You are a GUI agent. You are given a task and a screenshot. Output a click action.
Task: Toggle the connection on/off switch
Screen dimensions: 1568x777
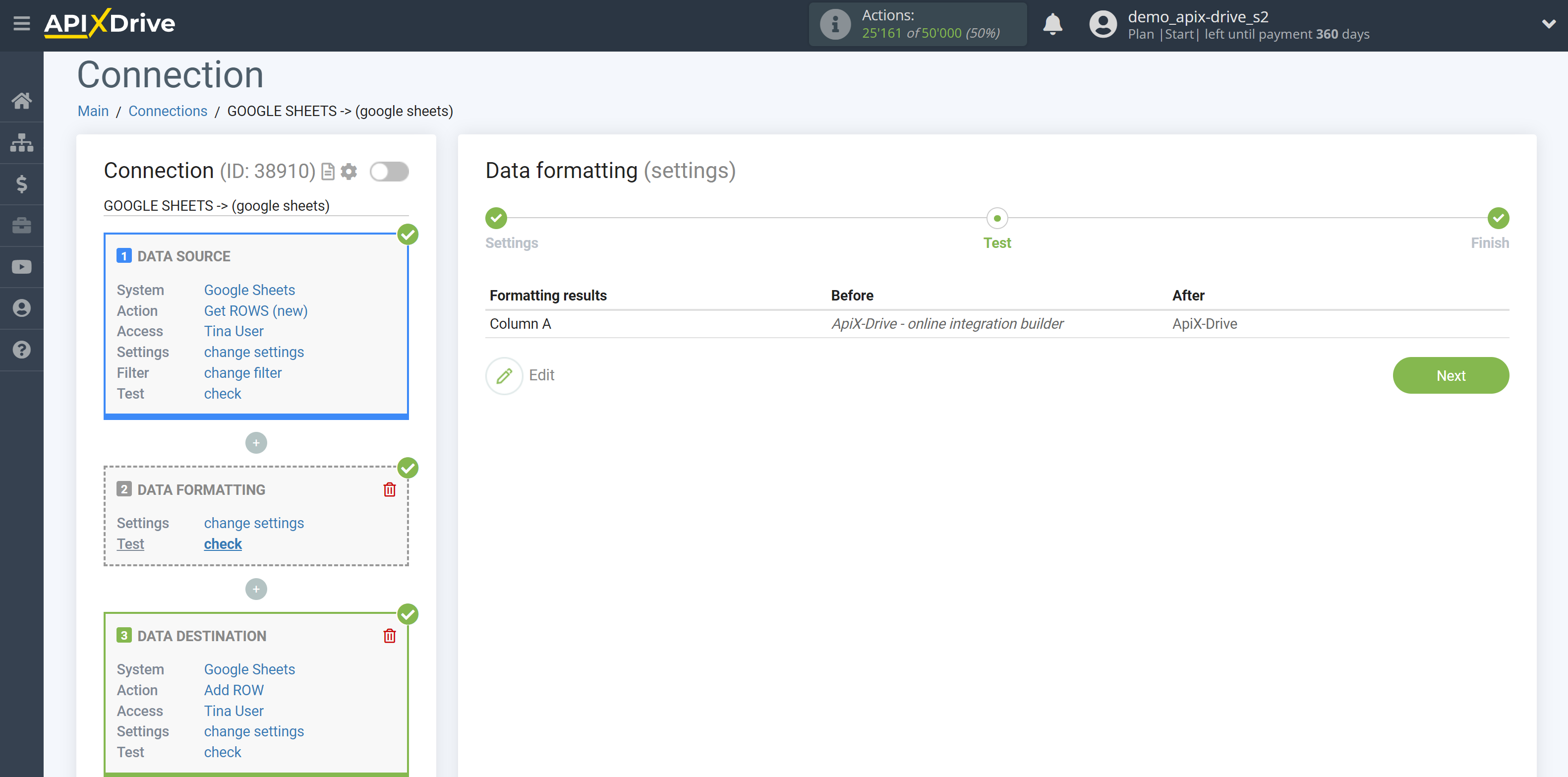[389, 172]
